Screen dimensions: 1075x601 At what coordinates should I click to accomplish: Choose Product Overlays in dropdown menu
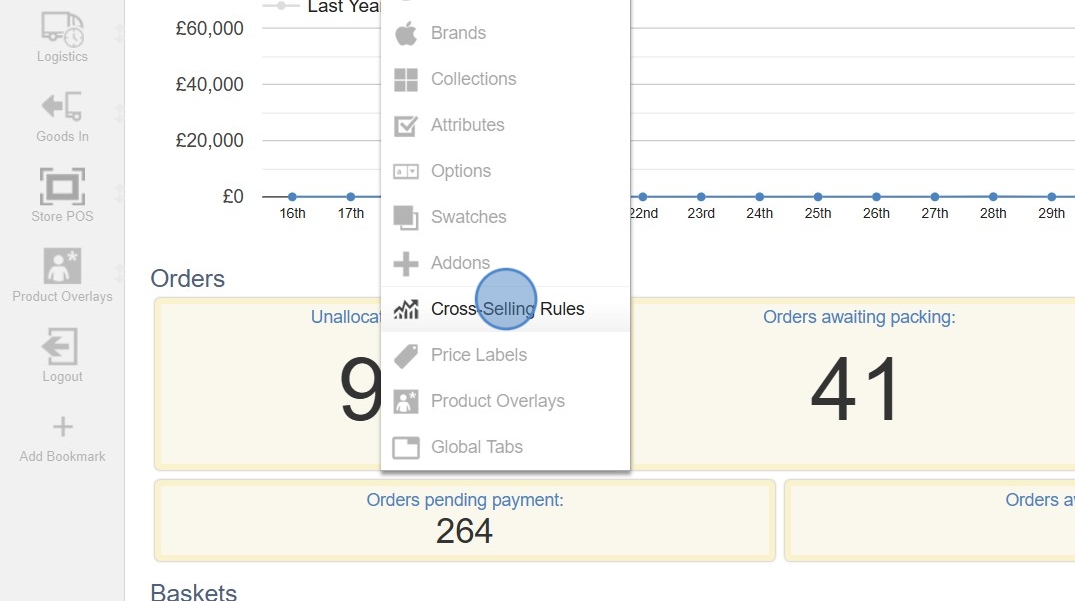(497, 401)
